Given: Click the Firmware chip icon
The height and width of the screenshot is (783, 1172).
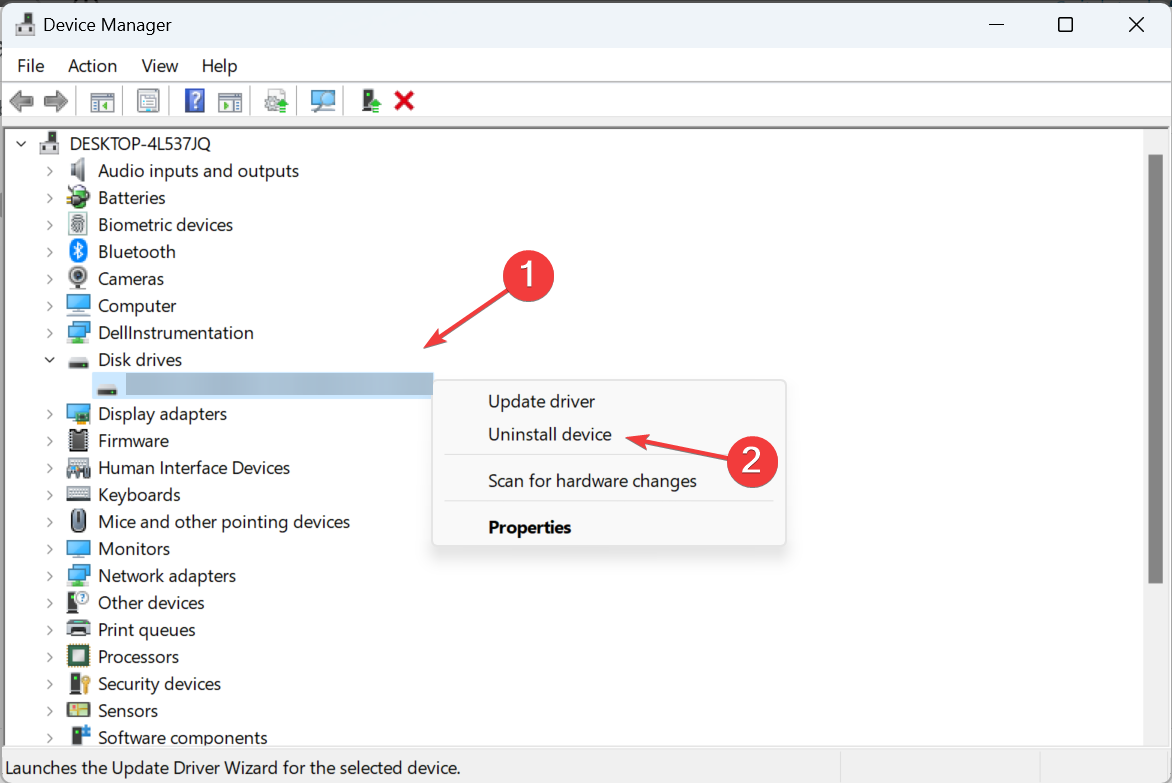Looking at the screenshot, I should (78, 440).
